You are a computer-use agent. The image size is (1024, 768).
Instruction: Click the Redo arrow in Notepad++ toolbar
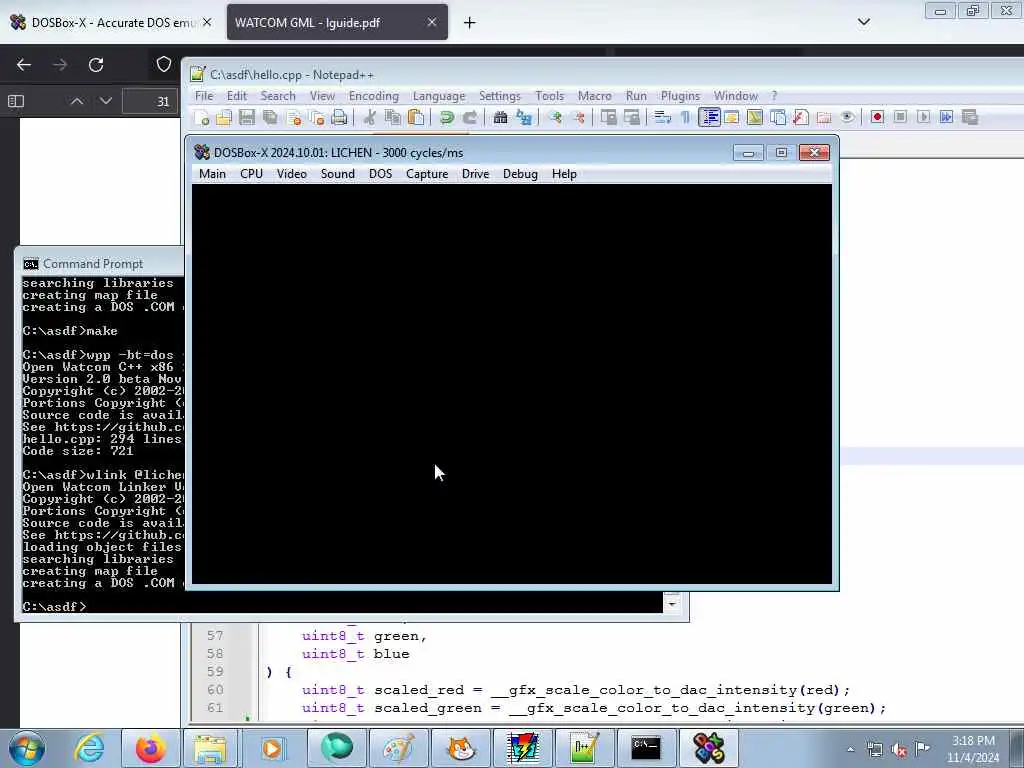click(x=470, y=118)
